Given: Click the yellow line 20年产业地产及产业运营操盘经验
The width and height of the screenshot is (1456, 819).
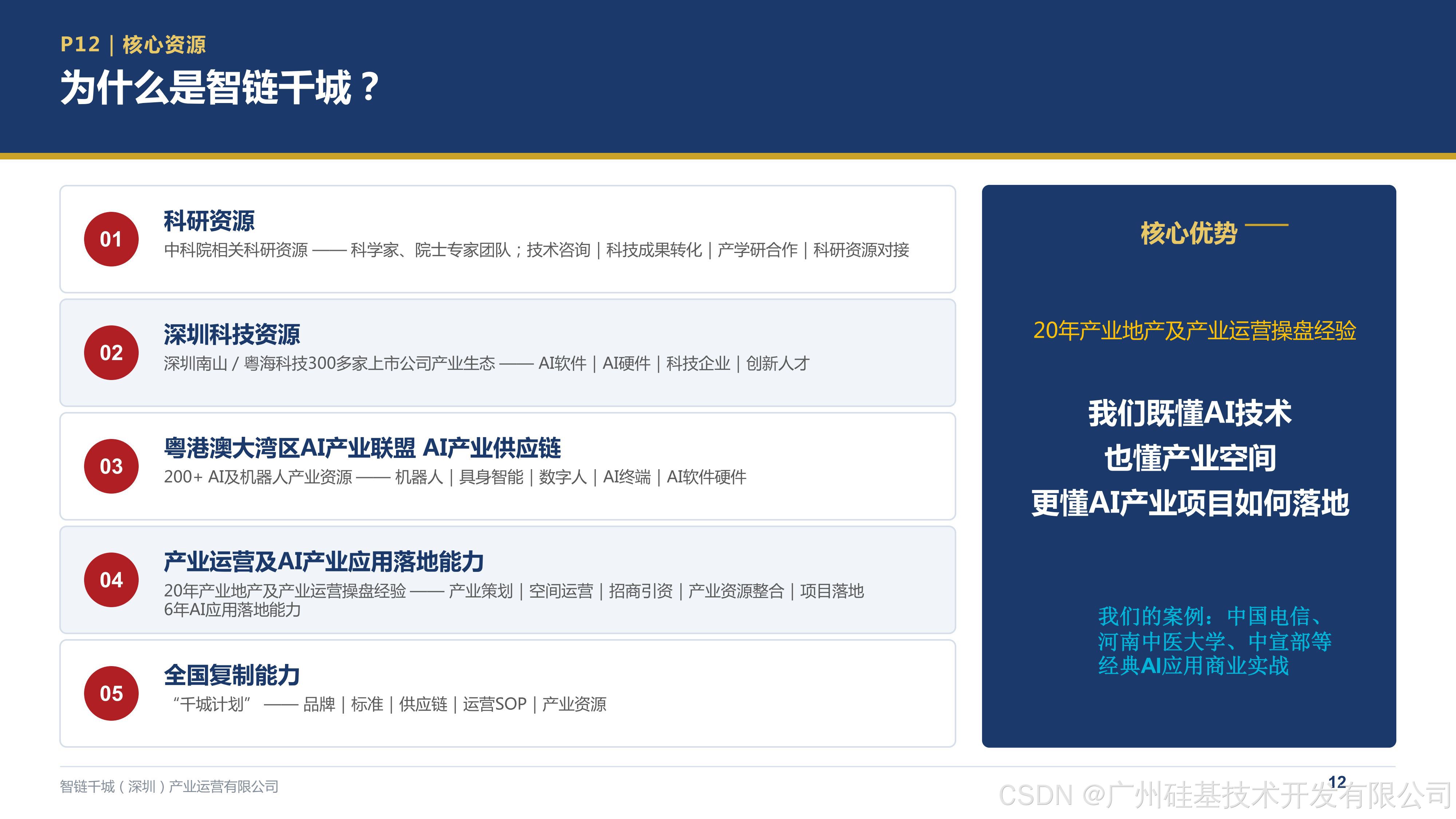Looking at the screenshot, I should click(1194, 331).
